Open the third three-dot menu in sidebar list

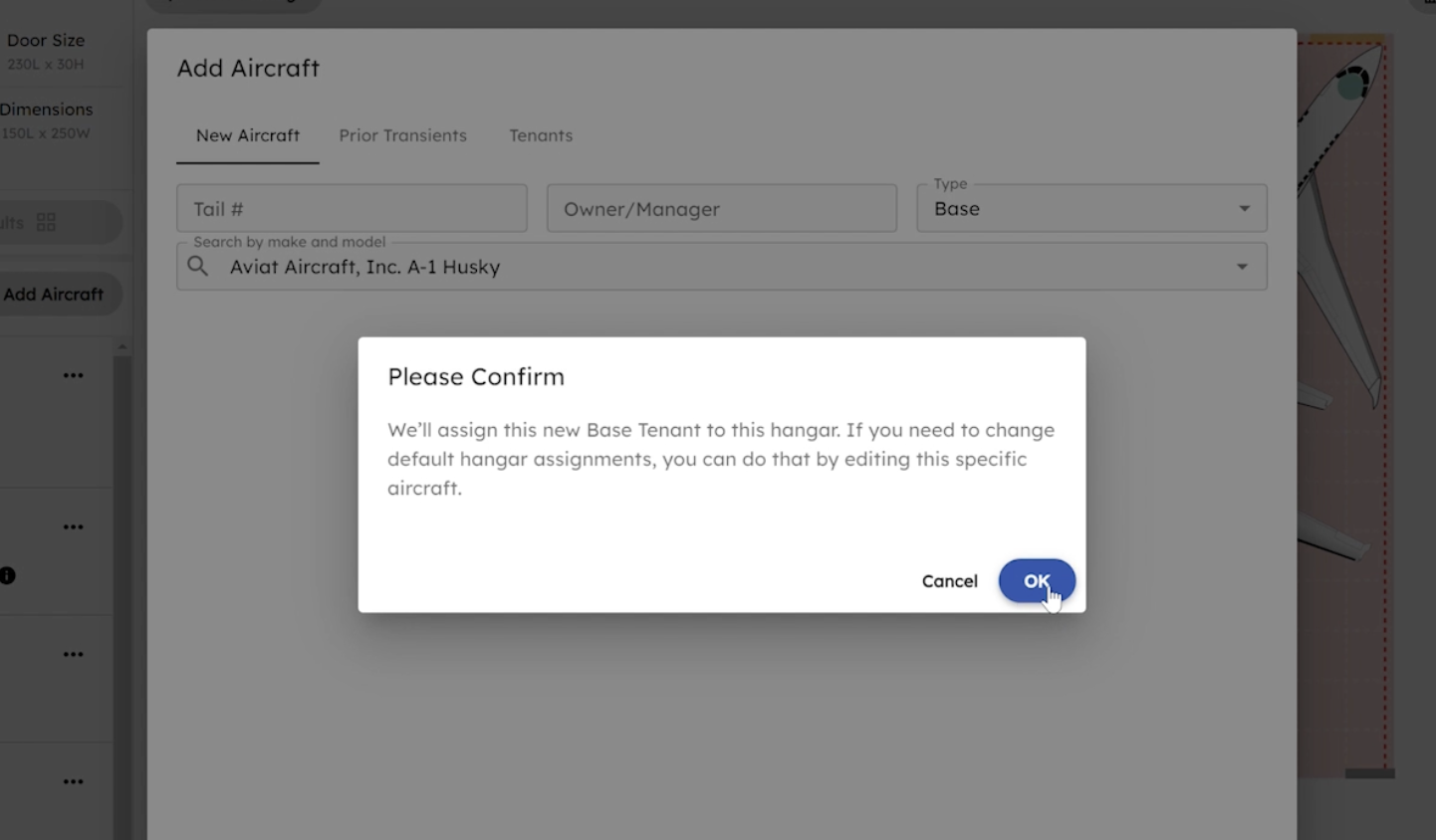[73, 655]
